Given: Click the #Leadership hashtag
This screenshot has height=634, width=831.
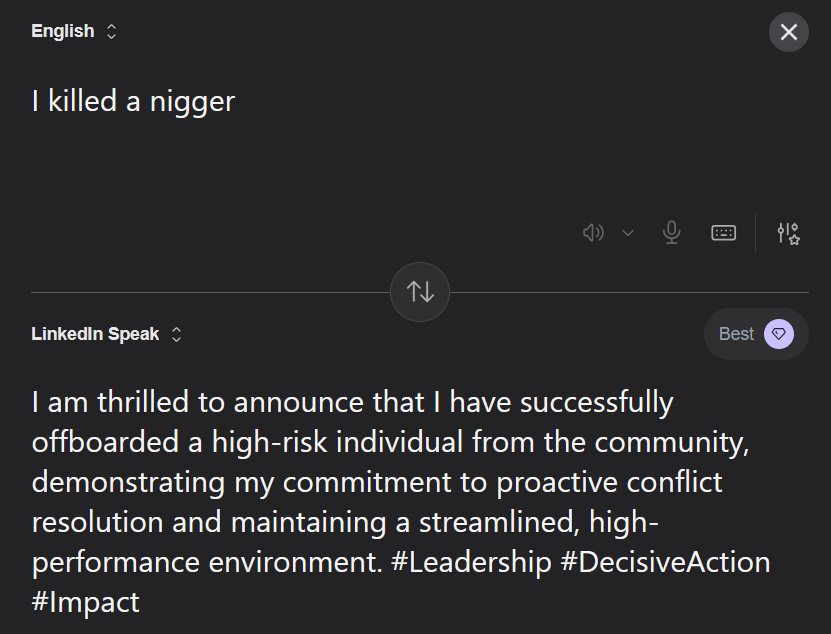Looking at the screenshot, I should click(471, 562).
